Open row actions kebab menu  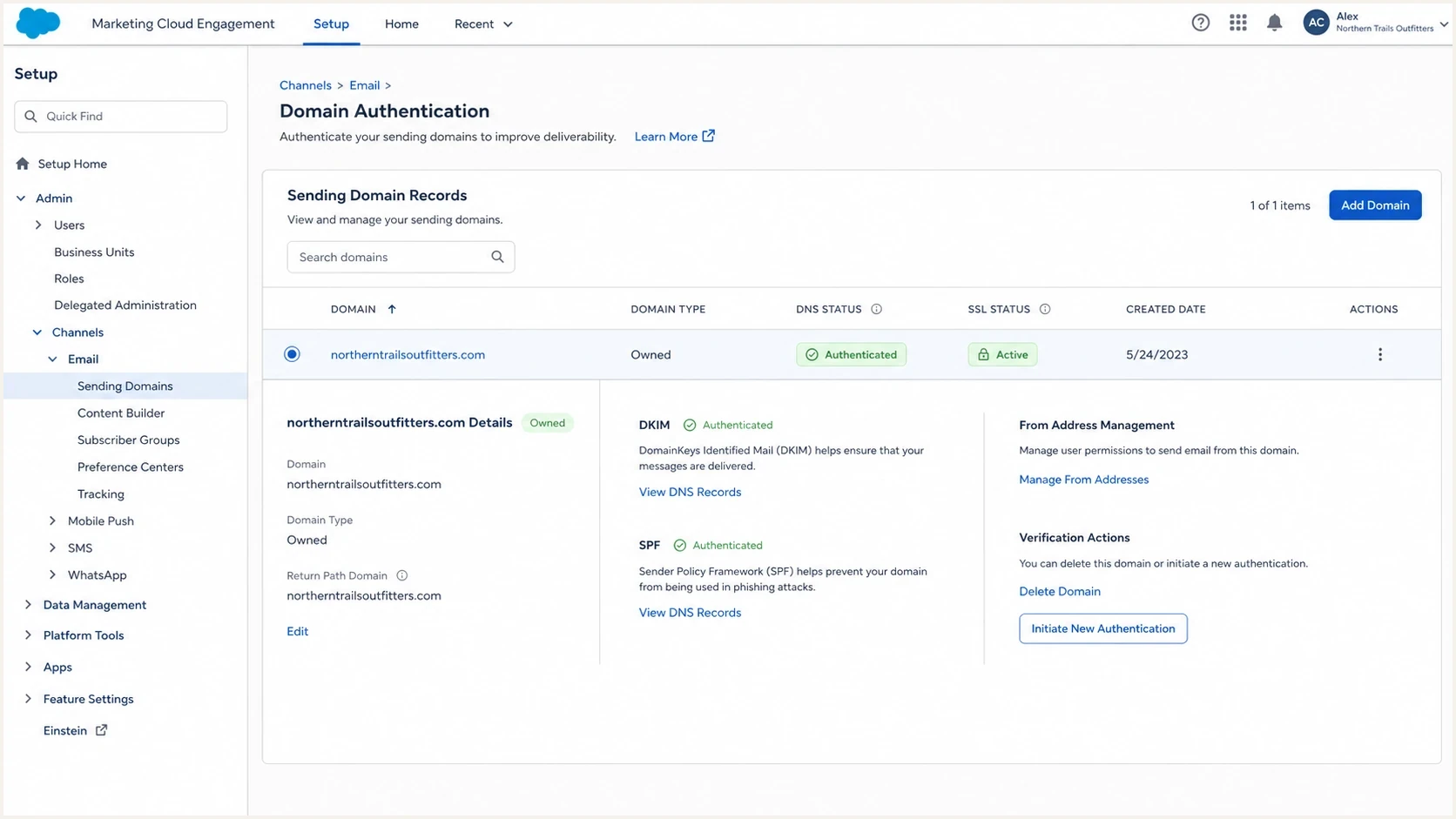point(1379,354)
